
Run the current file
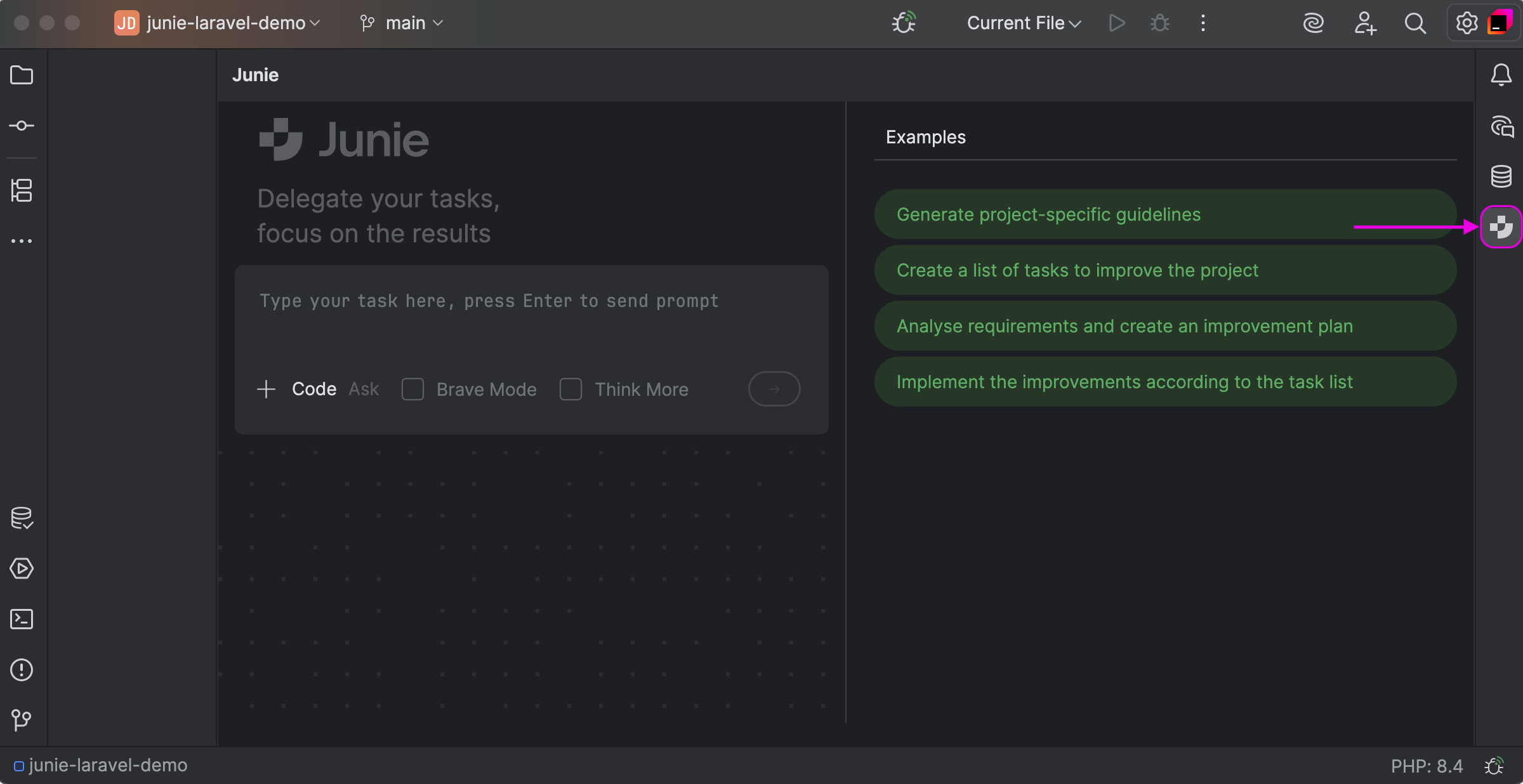[1117, 23]
